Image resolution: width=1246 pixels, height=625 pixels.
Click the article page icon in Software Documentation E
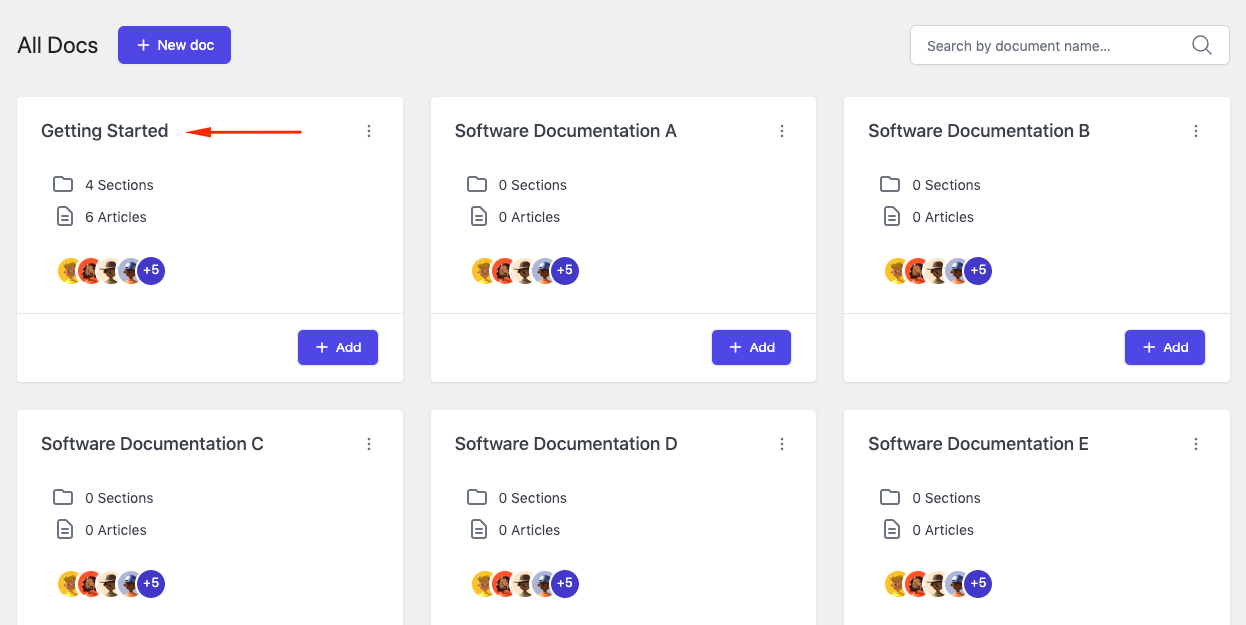[891, 529]
